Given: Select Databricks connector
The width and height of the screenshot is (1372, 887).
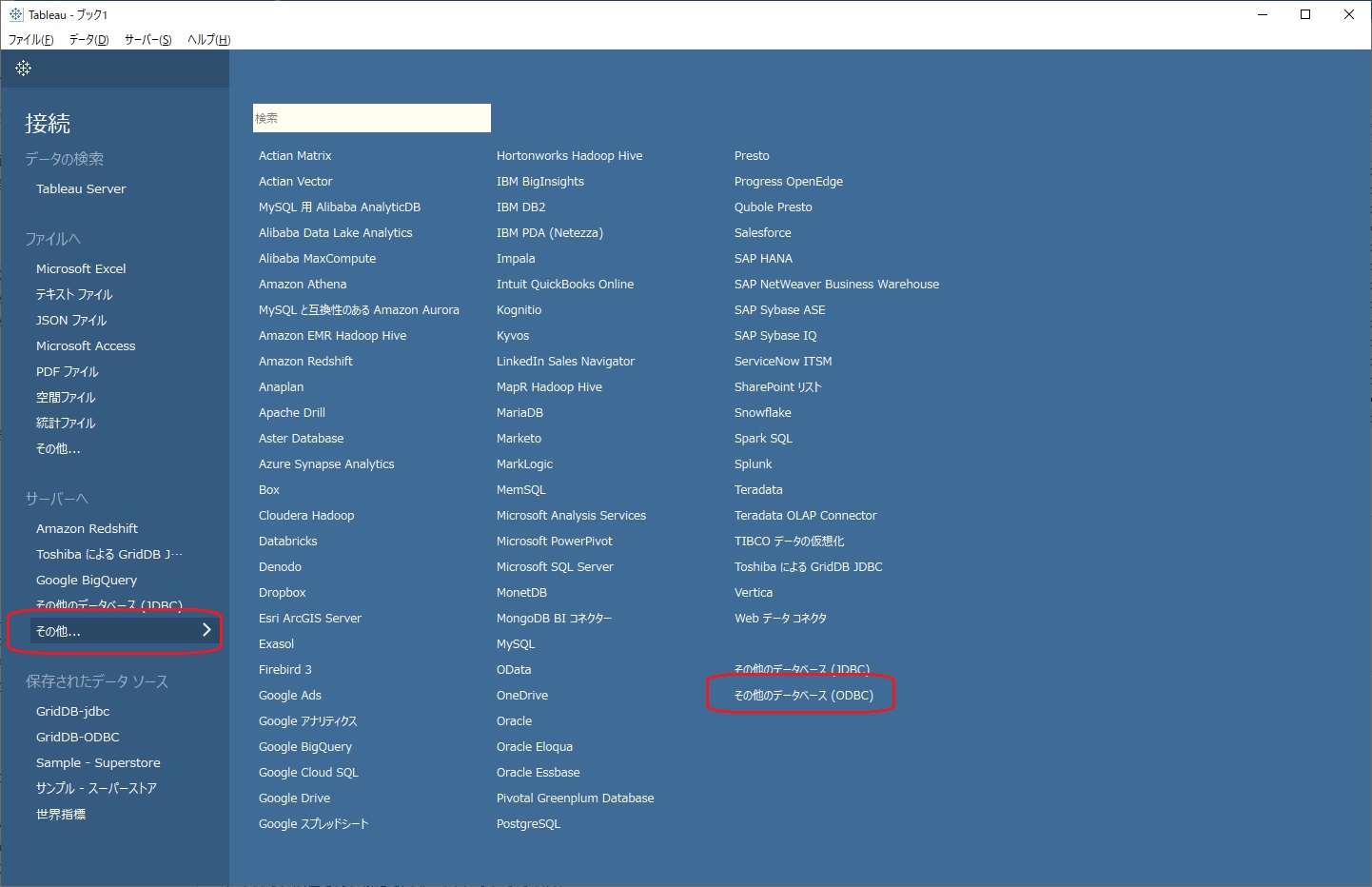Looking at the screenshot, I should (288, 542).
